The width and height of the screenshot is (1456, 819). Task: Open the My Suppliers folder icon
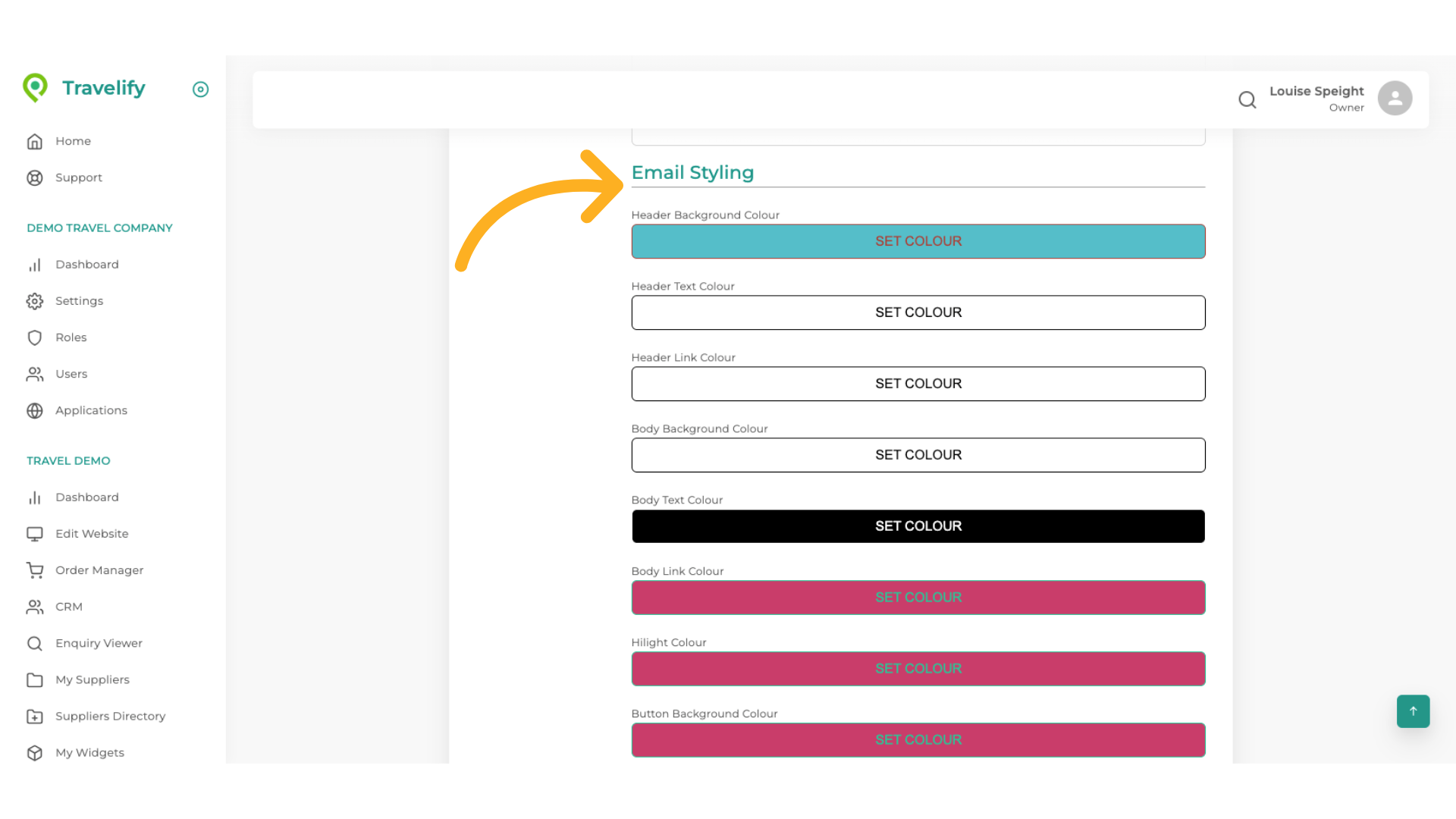[35, 679]
